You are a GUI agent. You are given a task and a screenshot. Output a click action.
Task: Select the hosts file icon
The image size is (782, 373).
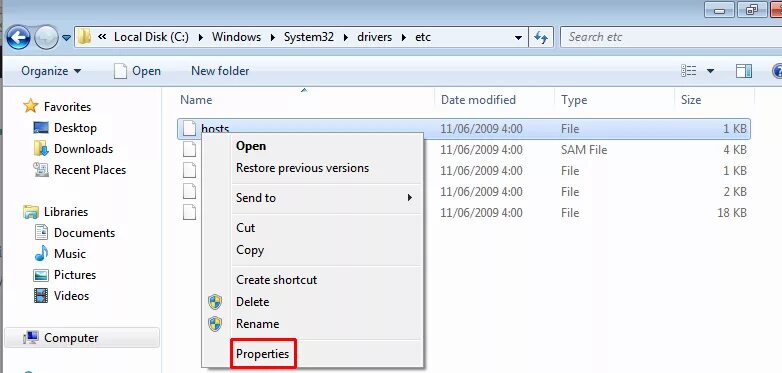click(189, 129)
